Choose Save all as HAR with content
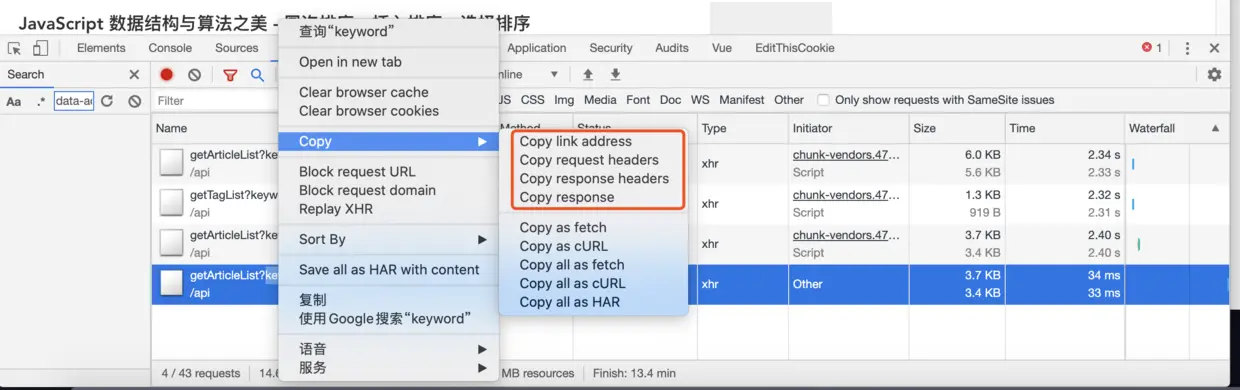This screenshot has height=390, width=1240. [389, 270]
